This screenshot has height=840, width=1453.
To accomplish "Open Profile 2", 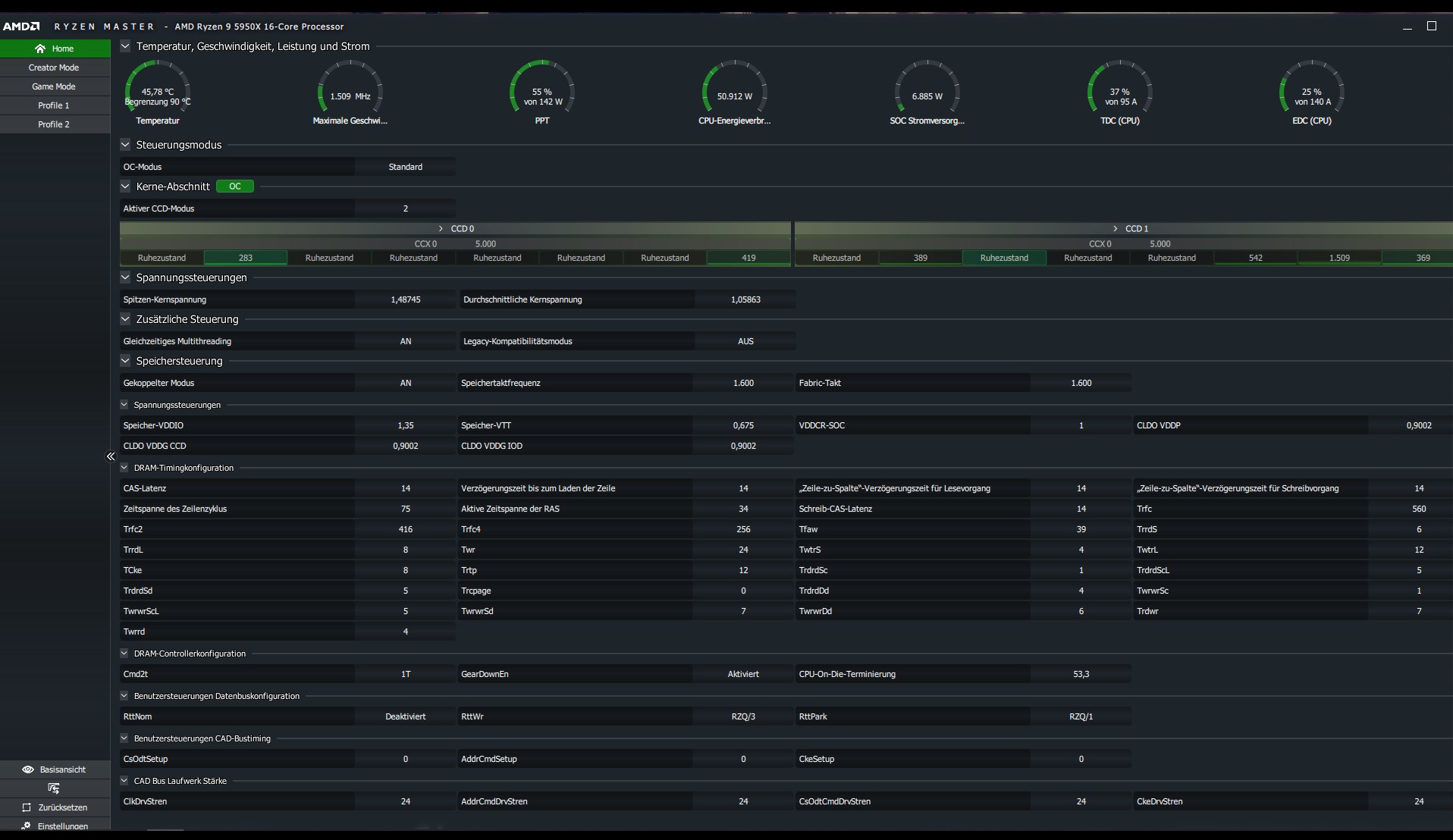I will pyautogui.click(x=55, y=124).
